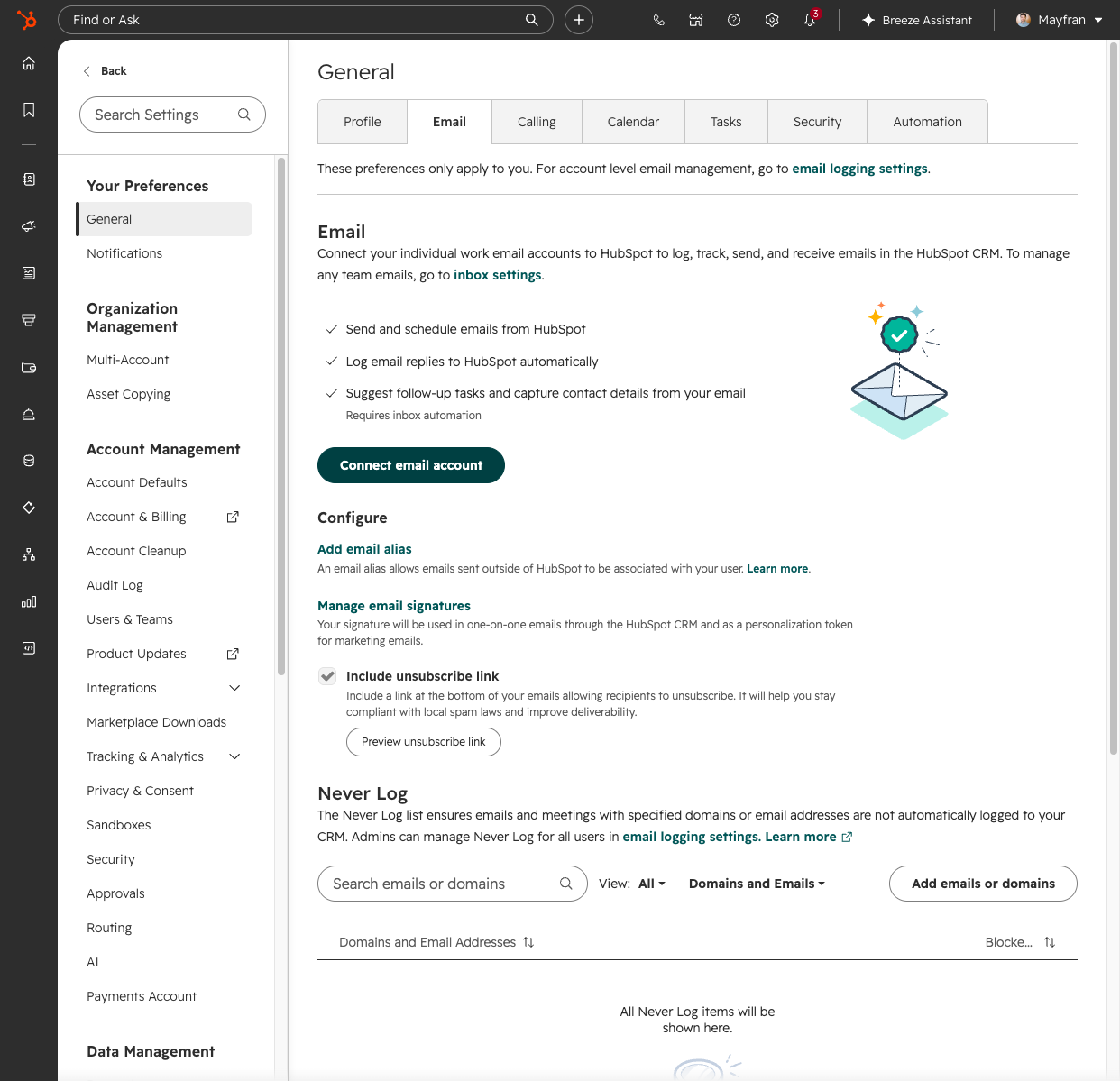Click the Find or Ask search bar
The width and height of the screenshot is (1120, 1081).
(x=305, y=20)
